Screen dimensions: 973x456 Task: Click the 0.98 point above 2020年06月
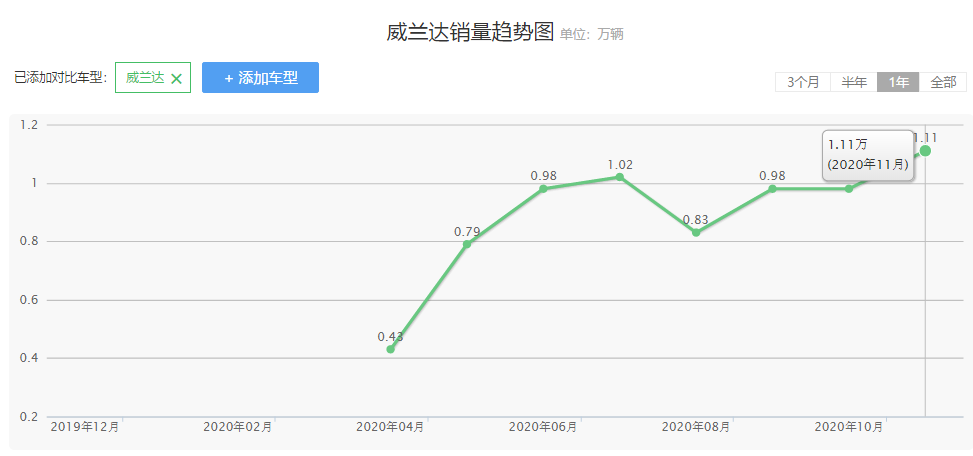543,189
